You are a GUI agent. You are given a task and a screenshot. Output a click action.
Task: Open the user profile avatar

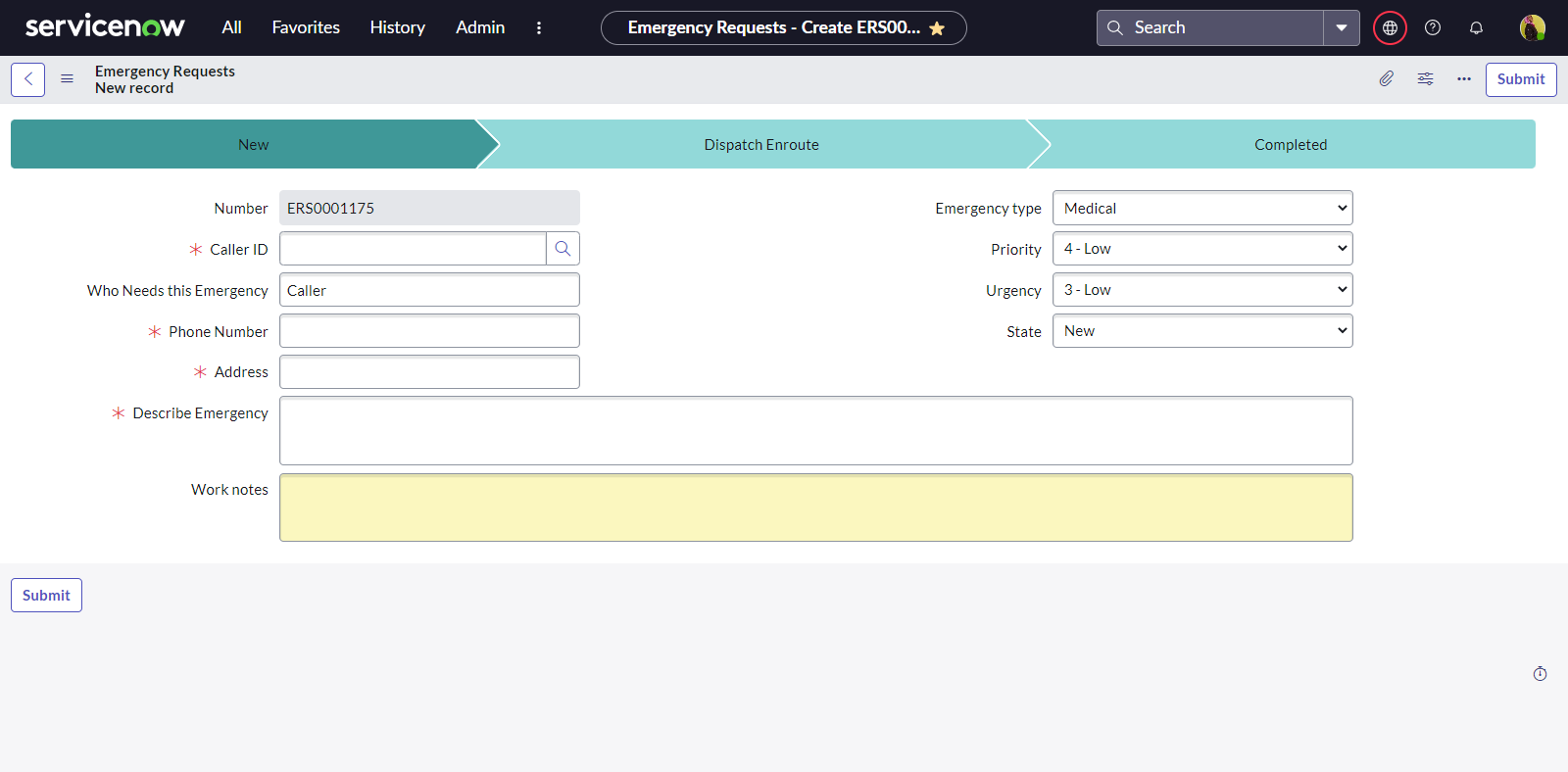point(1532,27)
